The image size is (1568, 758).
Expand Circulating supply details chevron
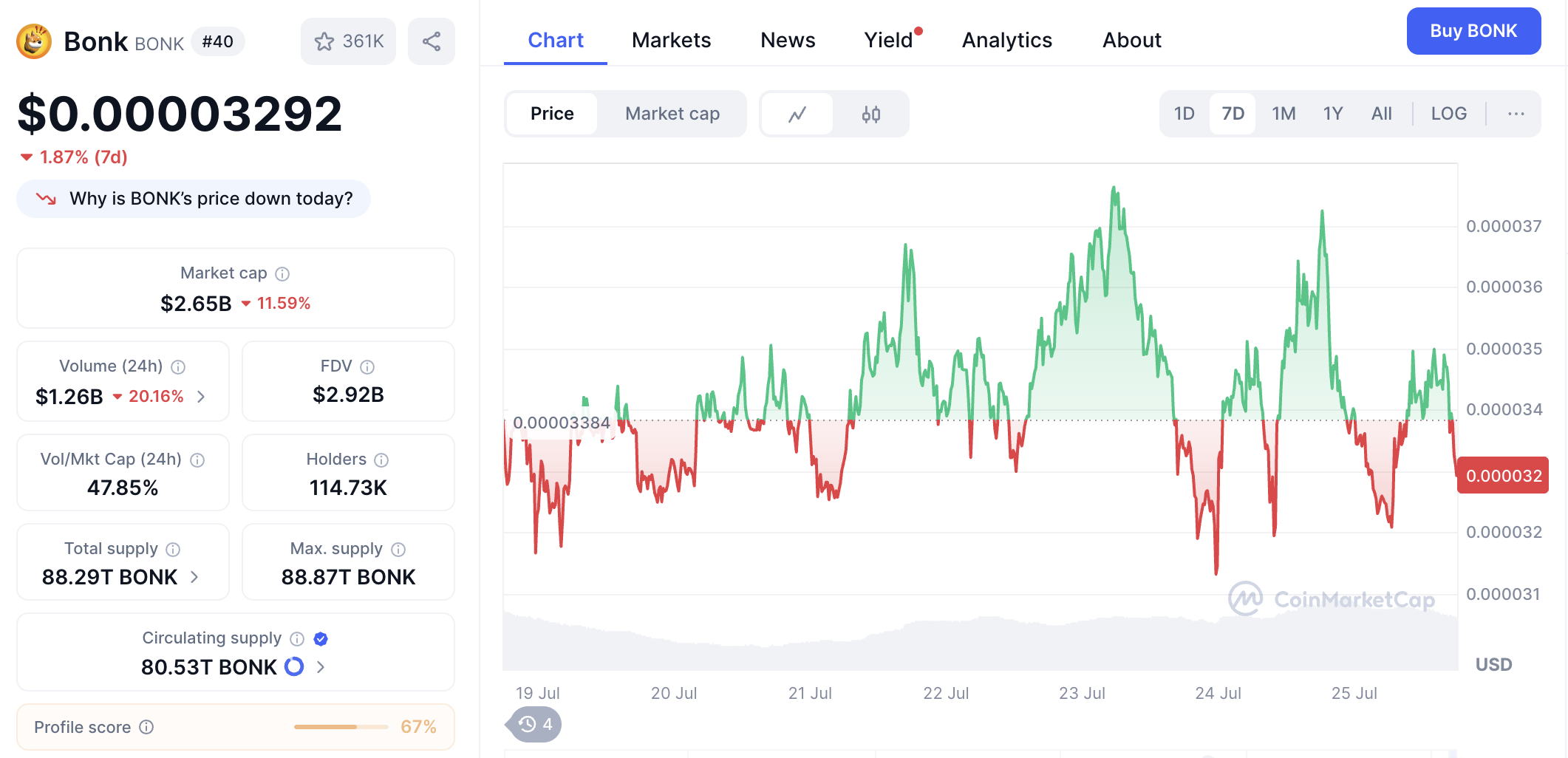tap(321, 667)
